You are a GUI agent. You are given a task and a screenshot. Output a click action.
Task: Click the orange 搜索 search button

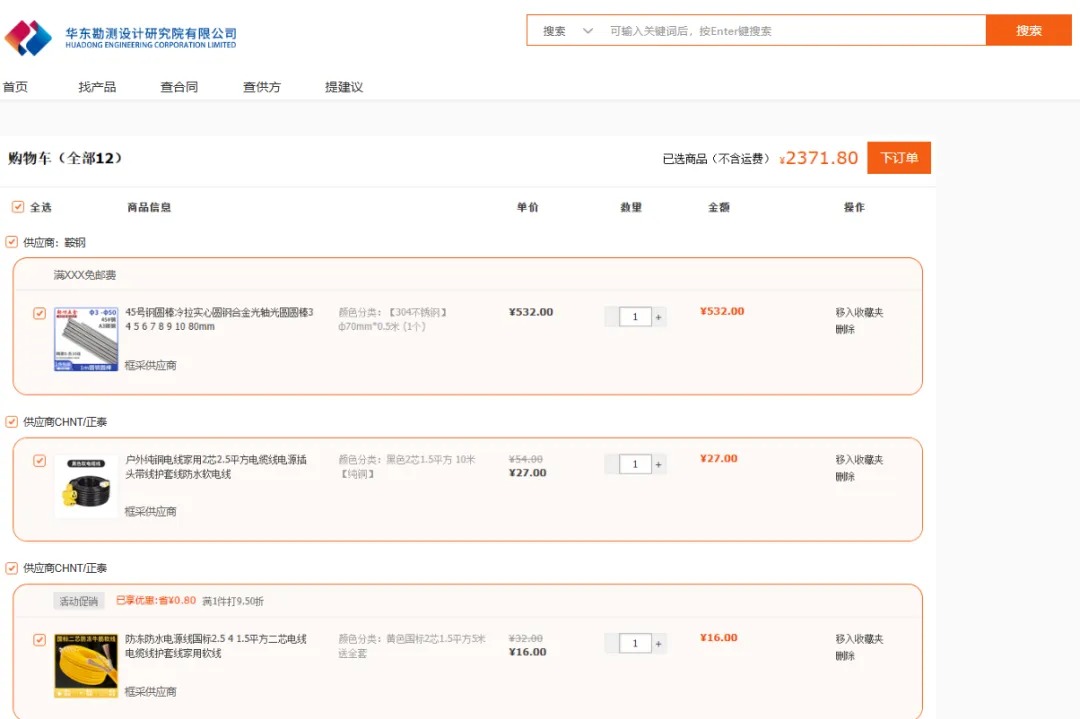coord(1028,30)
